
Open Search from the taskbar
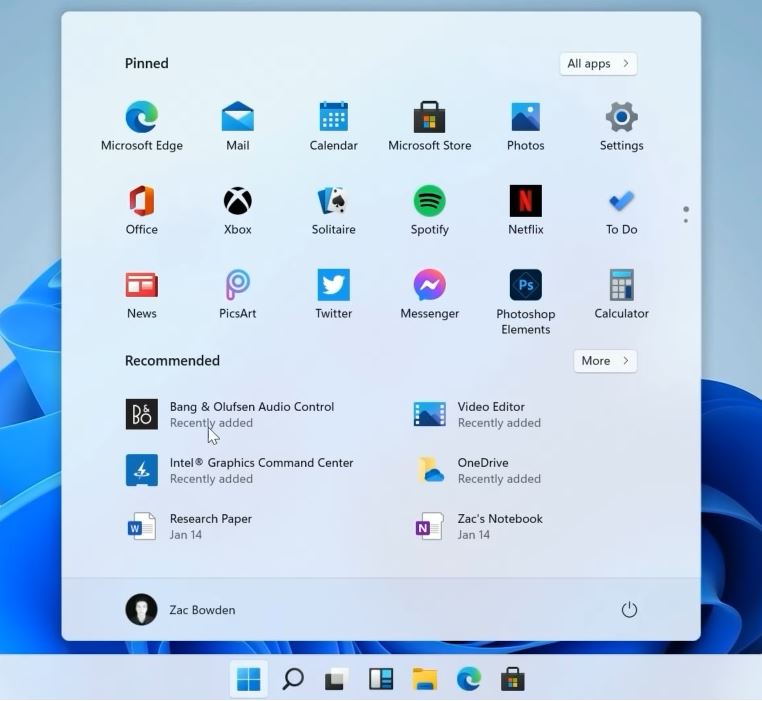point(293,679)
